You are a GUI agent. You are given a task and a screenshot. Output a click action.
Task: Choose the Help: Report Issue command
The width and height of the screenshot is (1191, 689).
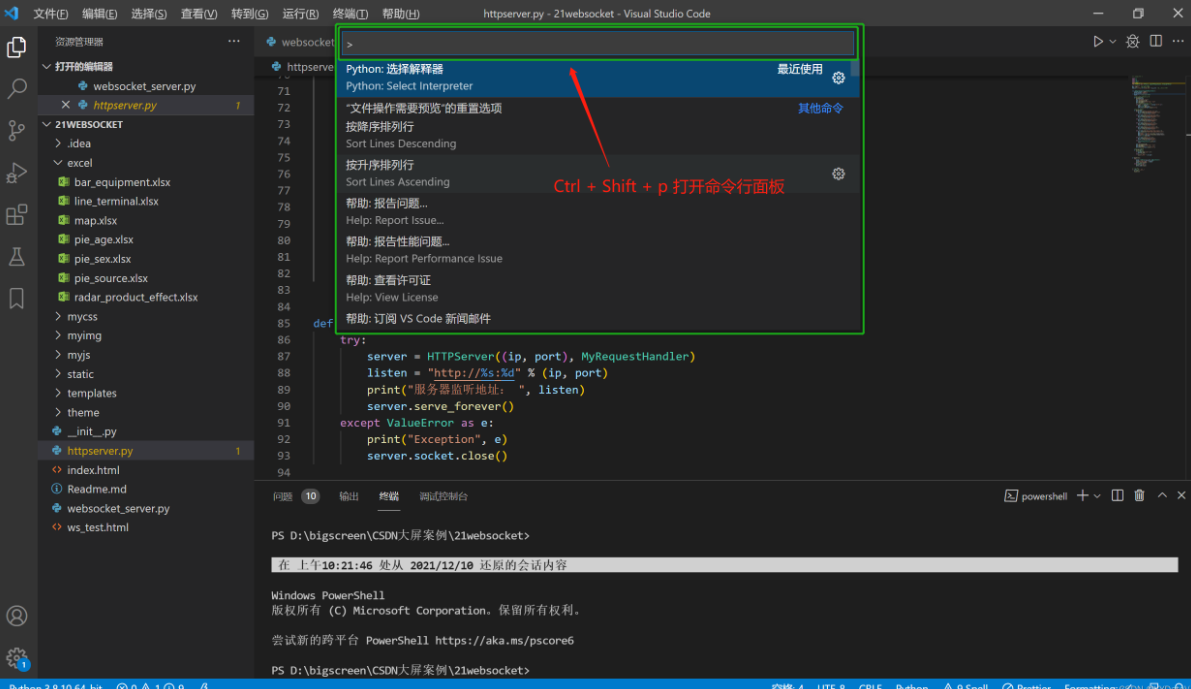point(598,211)
